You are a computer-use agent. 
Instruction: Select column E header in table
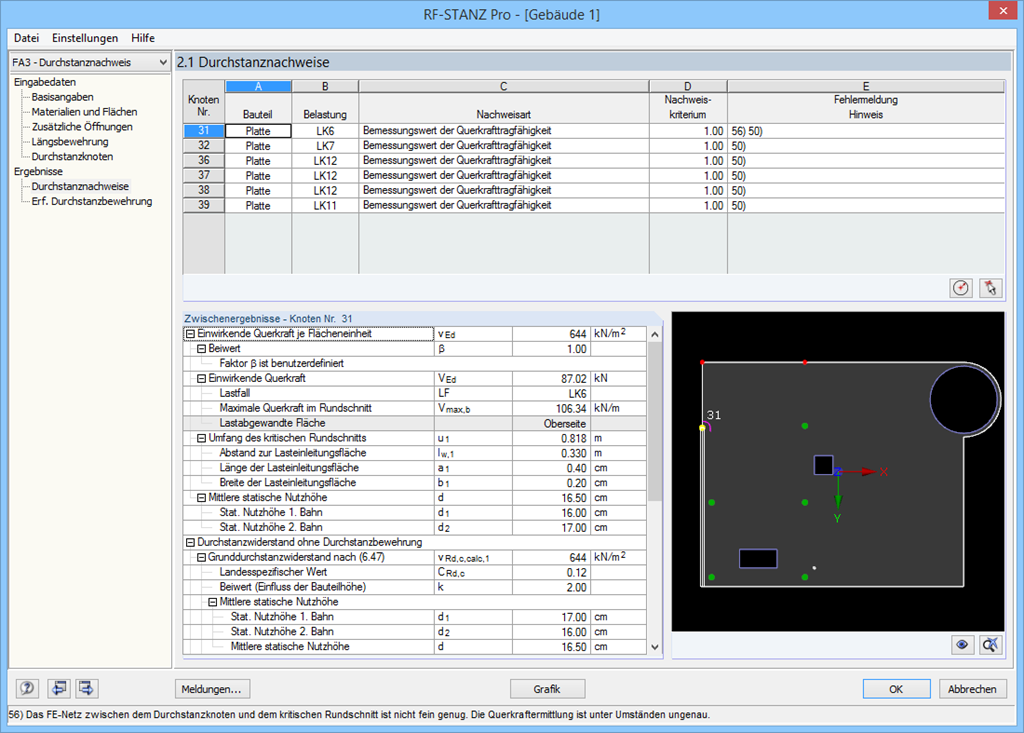[x=865, y=86]
